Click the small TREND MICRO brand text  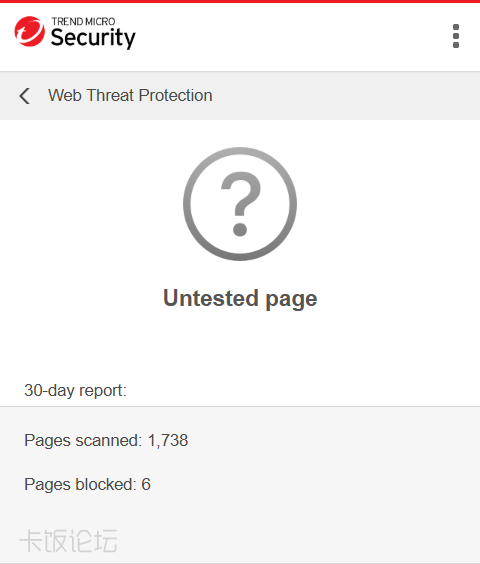point(83,22)
